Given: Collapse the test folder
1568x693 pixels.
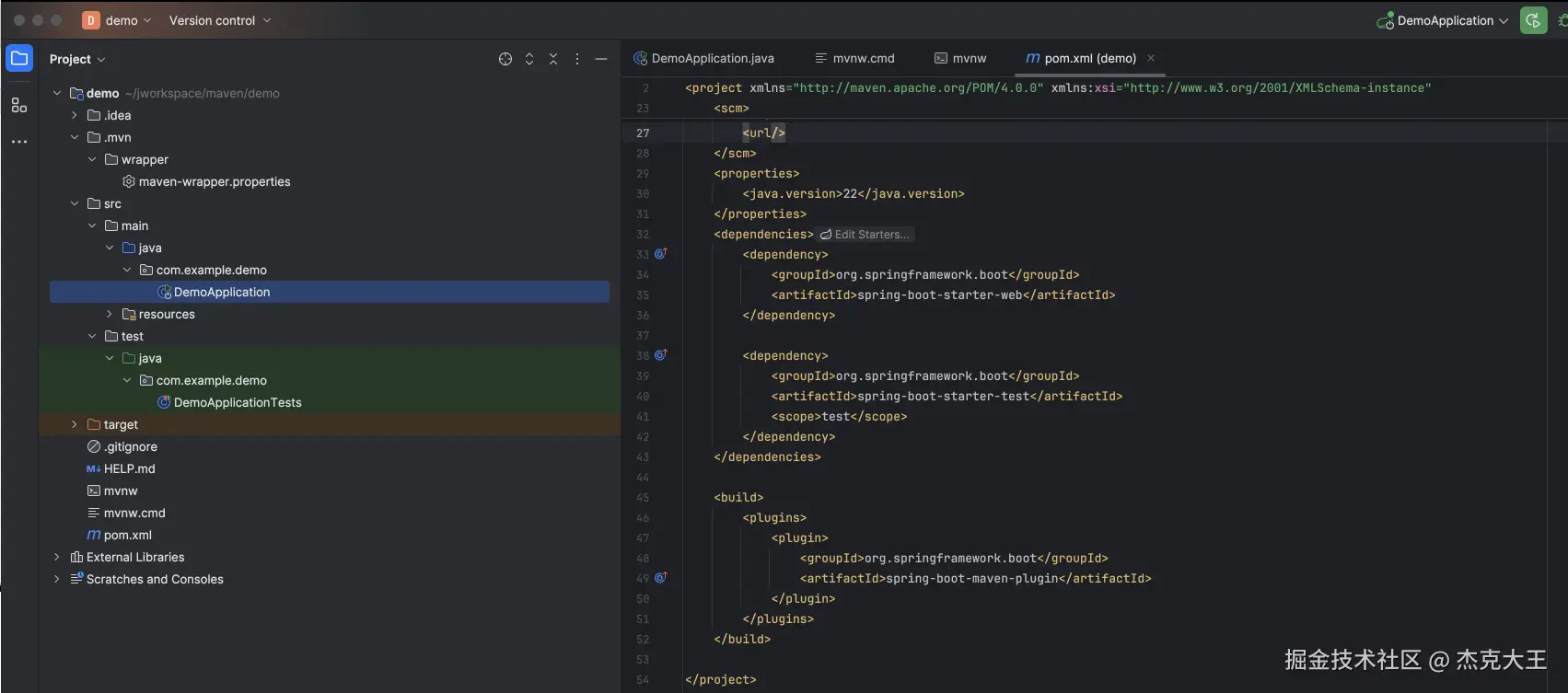Looking at the screenshot, I should [x=92, y=336].
